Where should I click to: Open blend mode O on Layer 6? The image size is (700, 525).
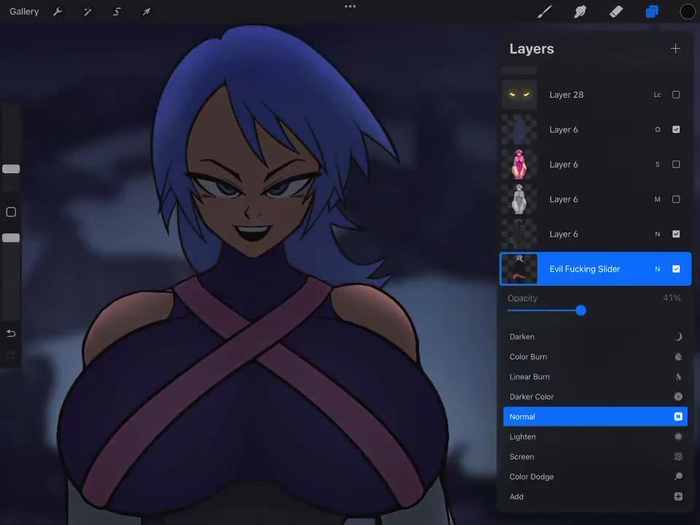657,129
